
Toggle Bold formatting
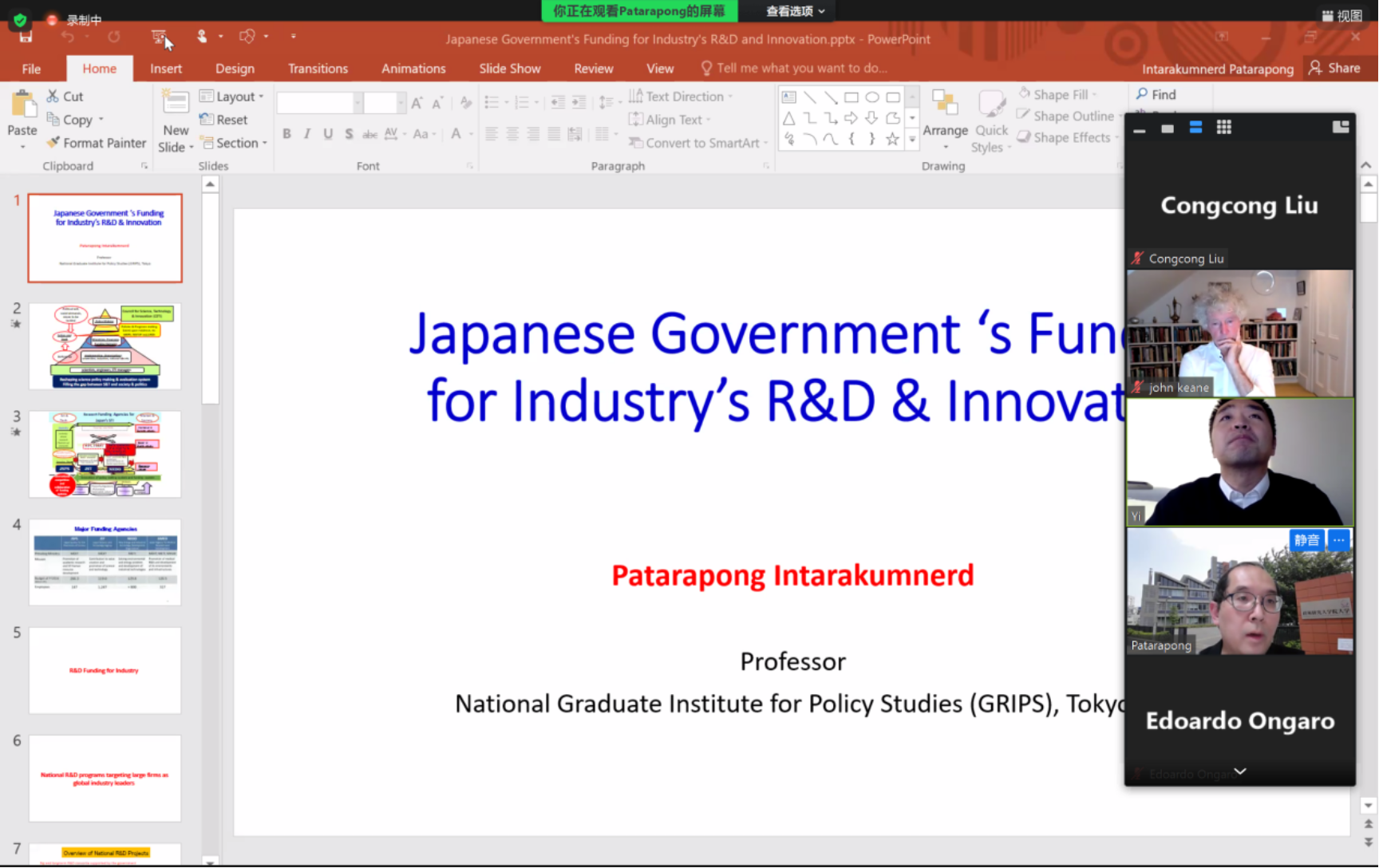pyautogui.click(x=286, y=134)
